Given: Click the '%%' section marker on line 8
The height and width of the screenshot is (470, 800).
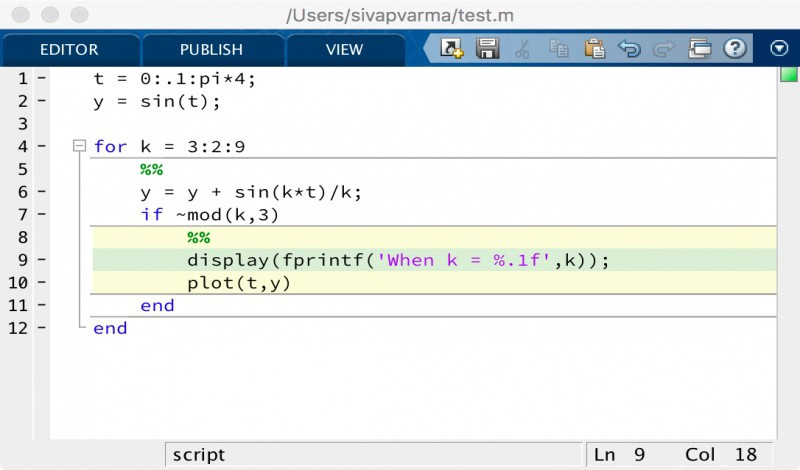Looking at the screenshot, I should click(198, 237).
